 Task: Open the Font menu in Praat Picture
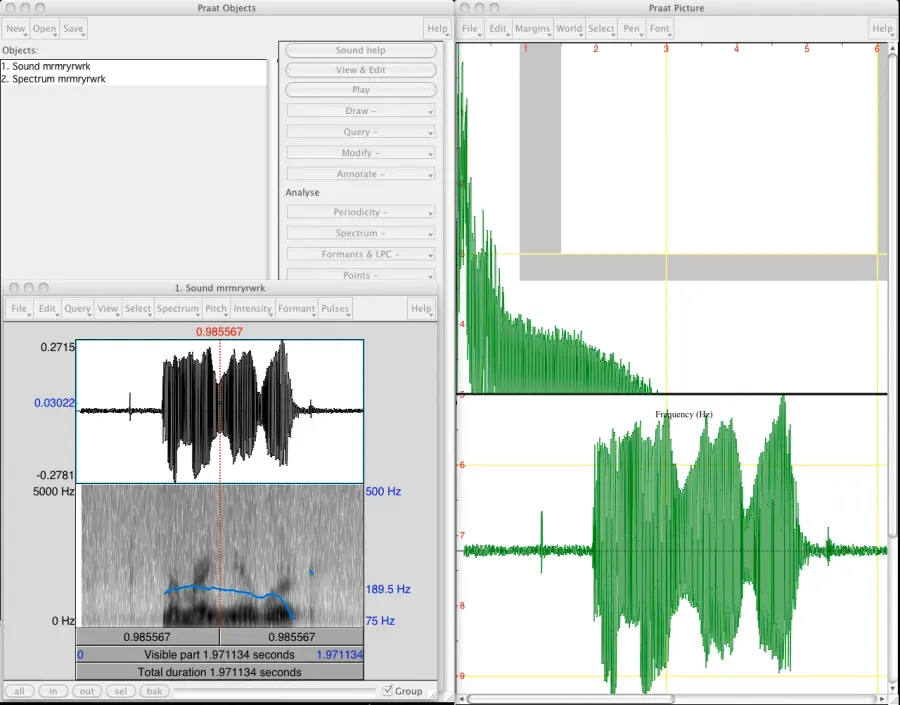coord(660,29)
